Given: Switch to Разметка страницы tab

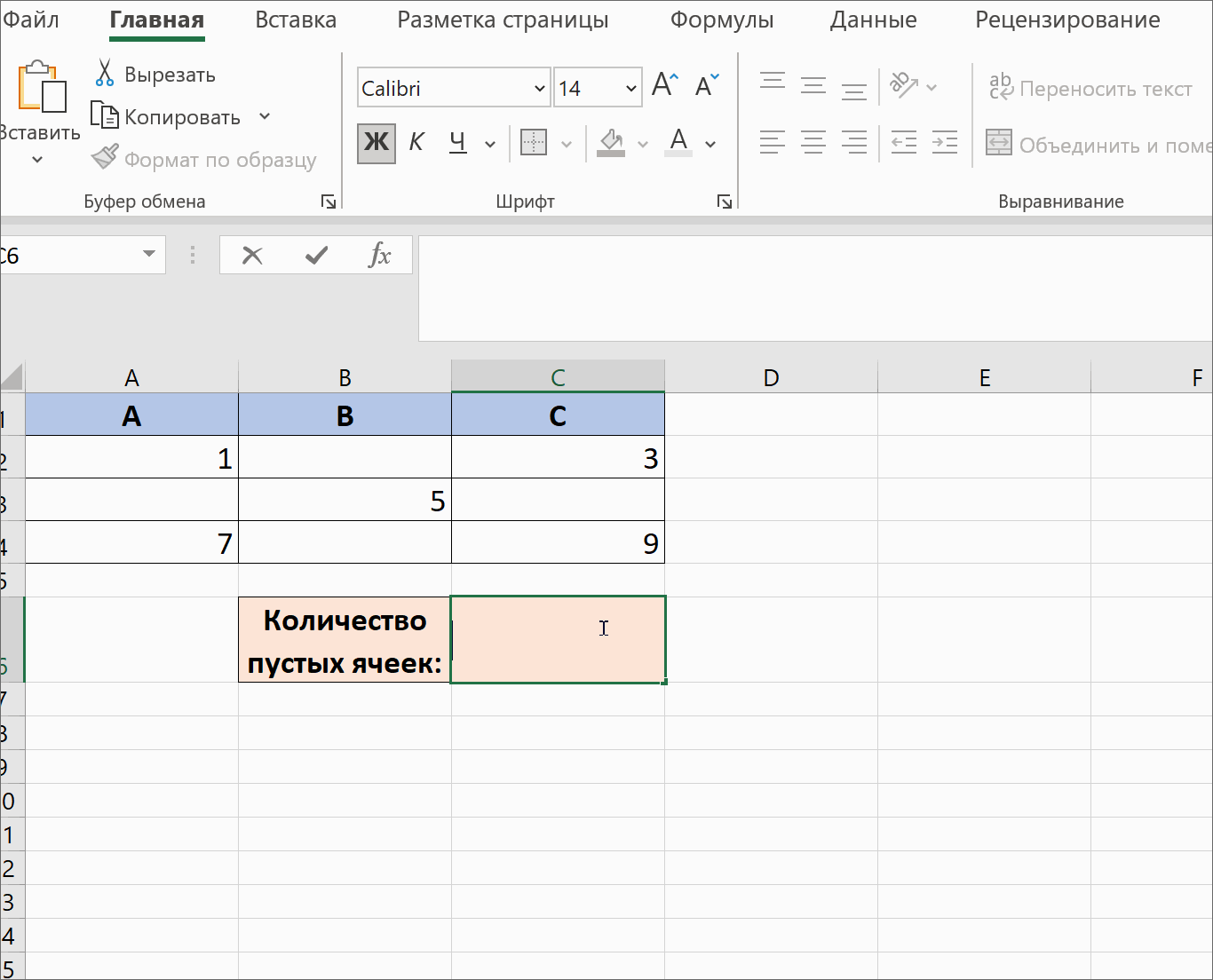Looking at the screenshot, I should (503, 20).
